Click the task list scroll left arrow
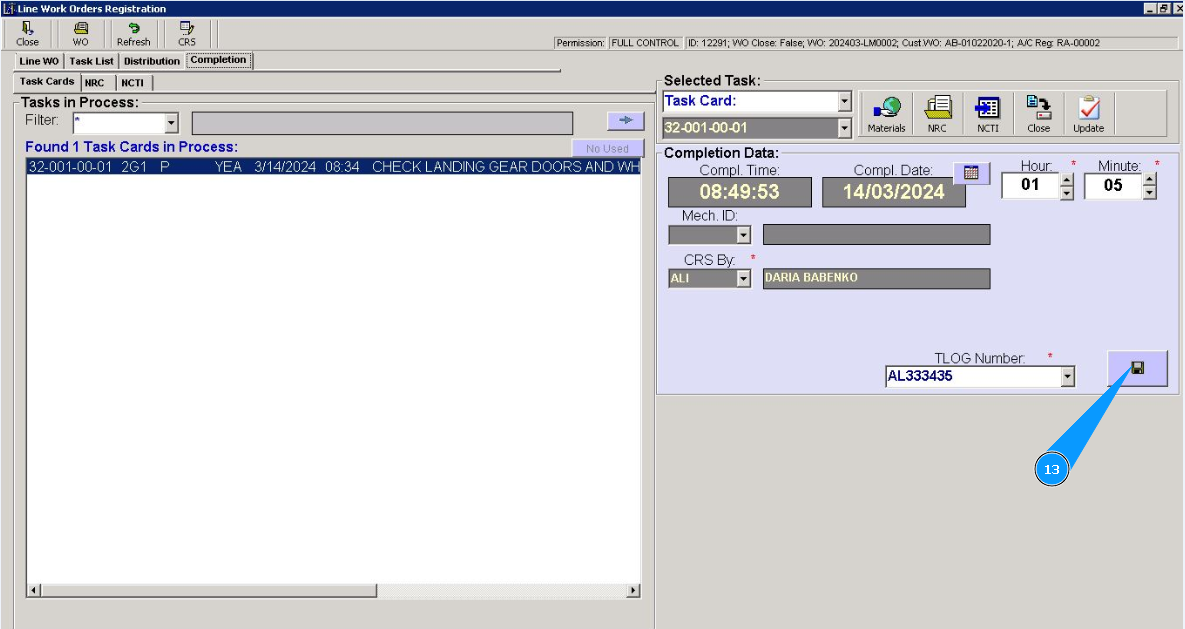 tap(33, 590)
